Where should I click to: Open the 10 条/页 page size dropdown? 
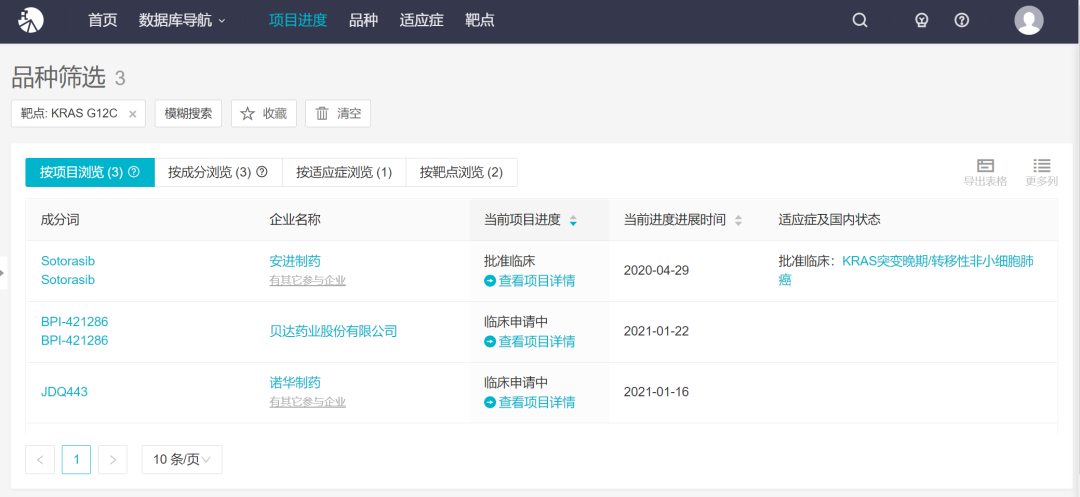tap(182, 460)
